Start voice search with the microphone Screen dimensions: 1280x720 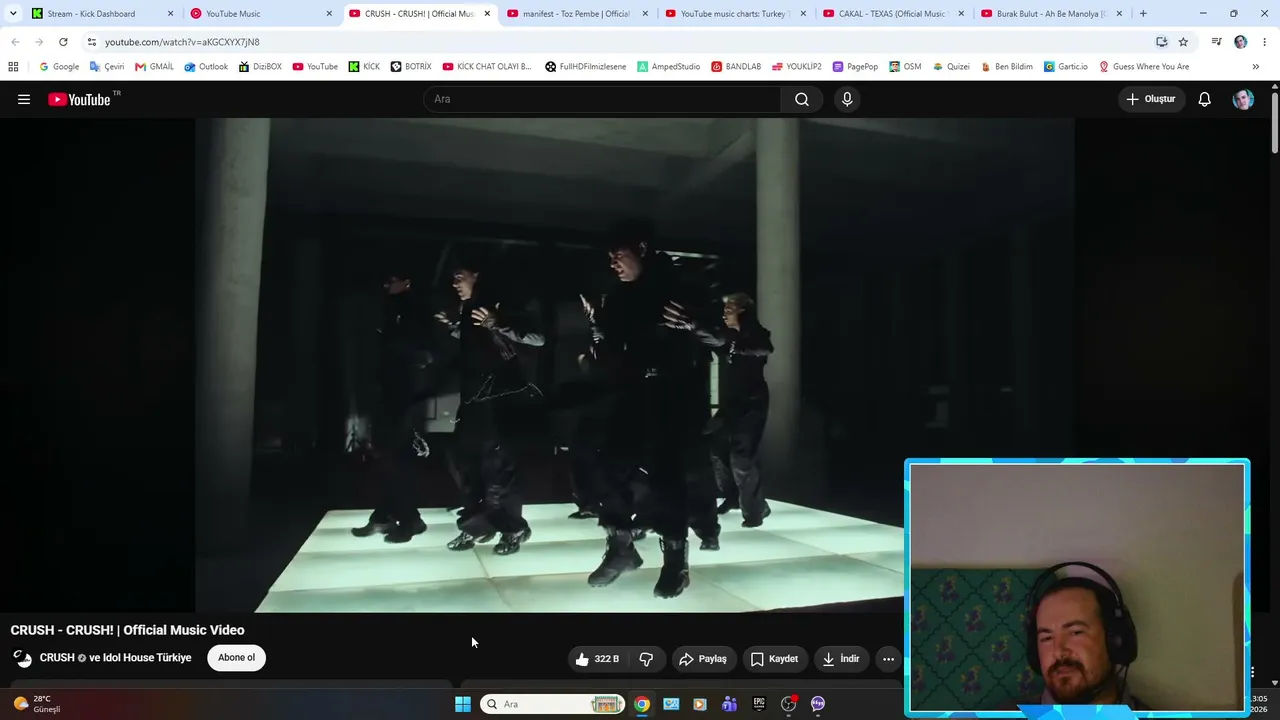pyautogui.click(x=847, y=99)
